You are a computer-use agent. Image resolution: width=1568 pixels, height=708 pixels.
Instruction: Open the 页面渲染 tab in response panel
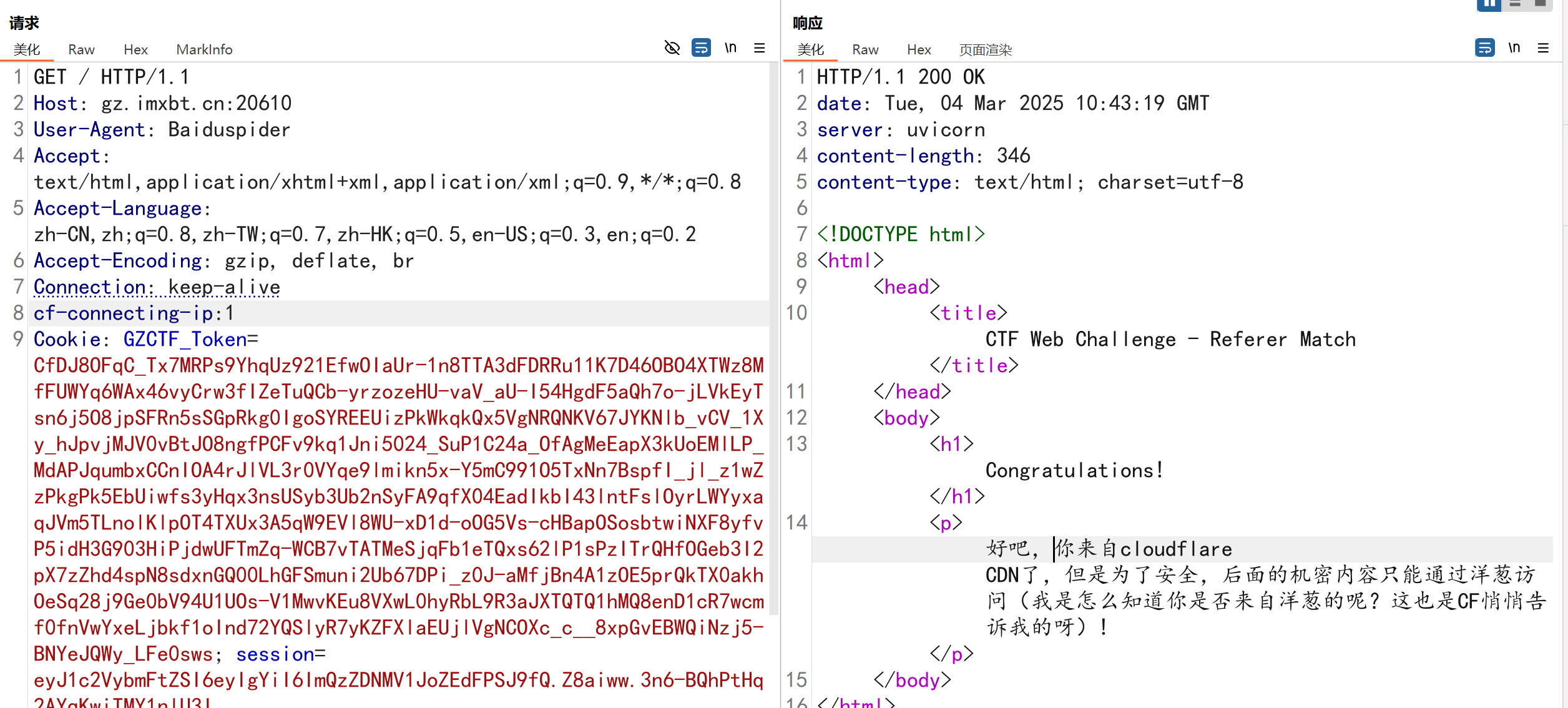(986, 49)
